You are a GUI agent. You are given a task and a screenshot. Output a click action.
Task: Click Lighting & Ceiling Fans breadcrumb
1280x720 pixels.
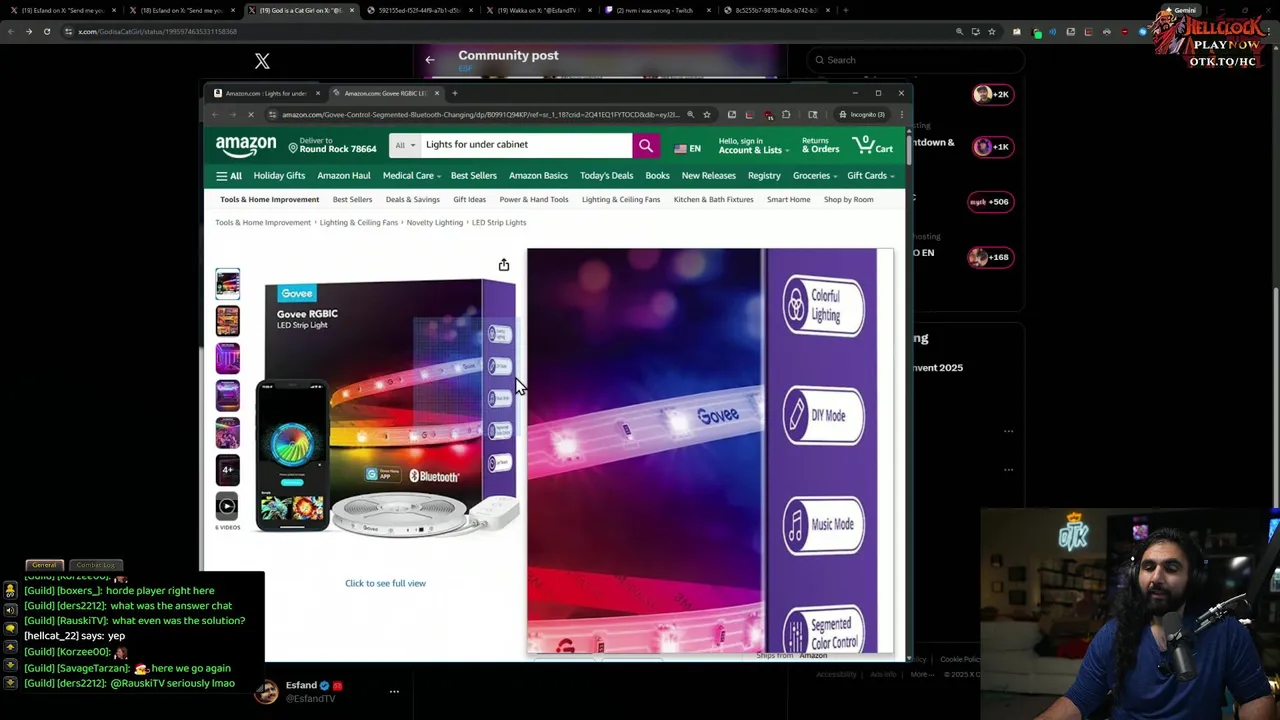click(359, 223)
